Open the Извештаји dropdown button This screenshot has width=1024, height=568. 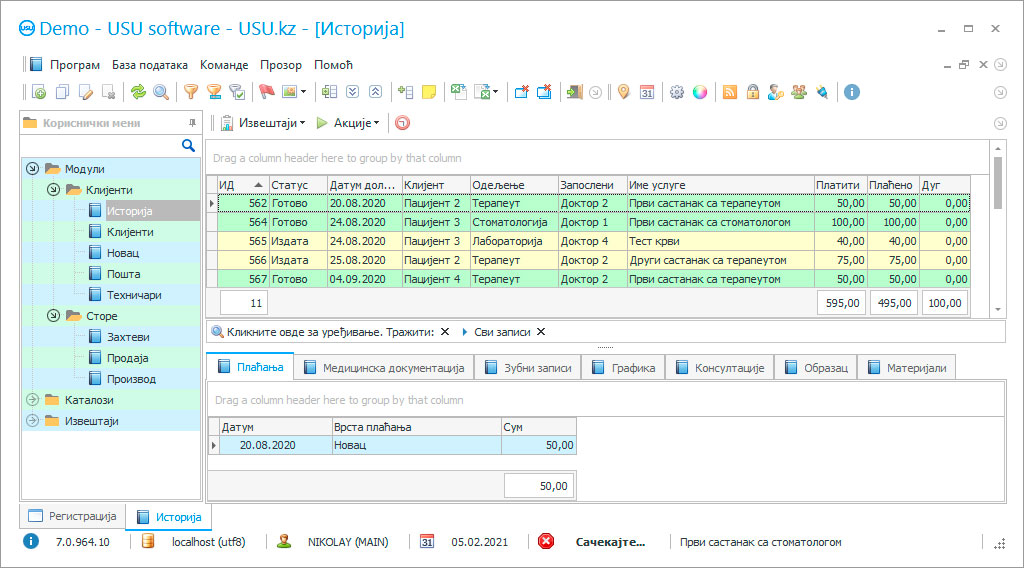264,123
